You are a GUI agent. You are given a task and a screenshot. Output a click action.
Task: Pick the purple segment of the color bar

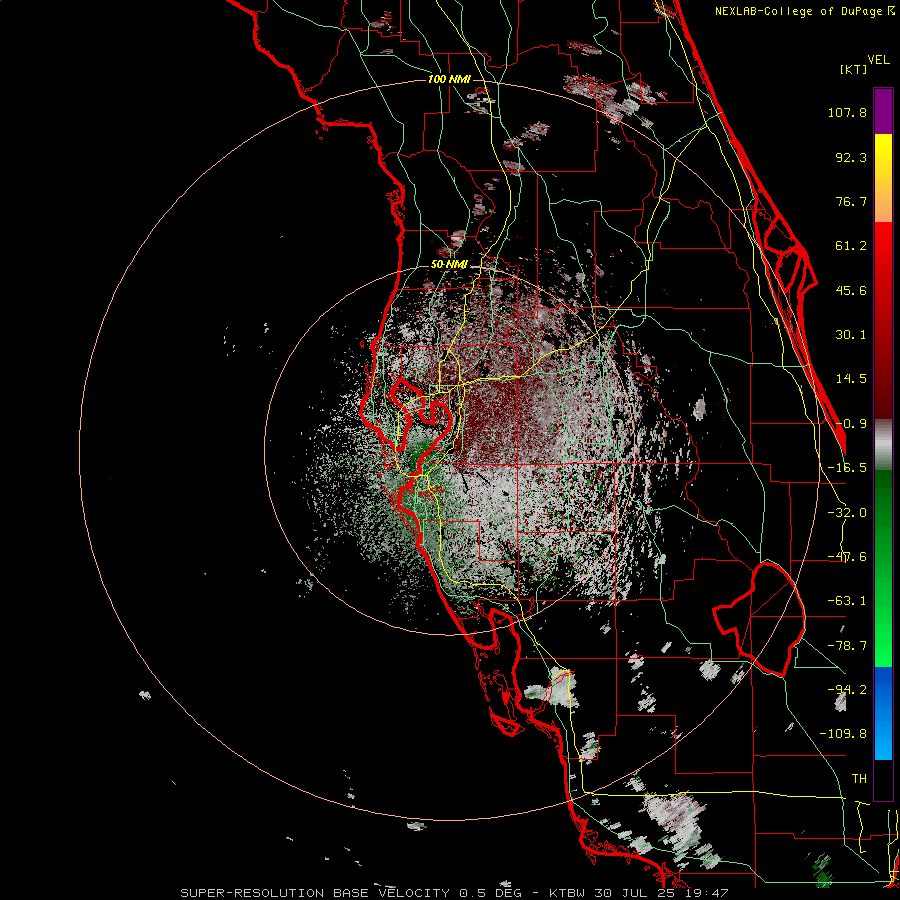(x=883, y=111)
